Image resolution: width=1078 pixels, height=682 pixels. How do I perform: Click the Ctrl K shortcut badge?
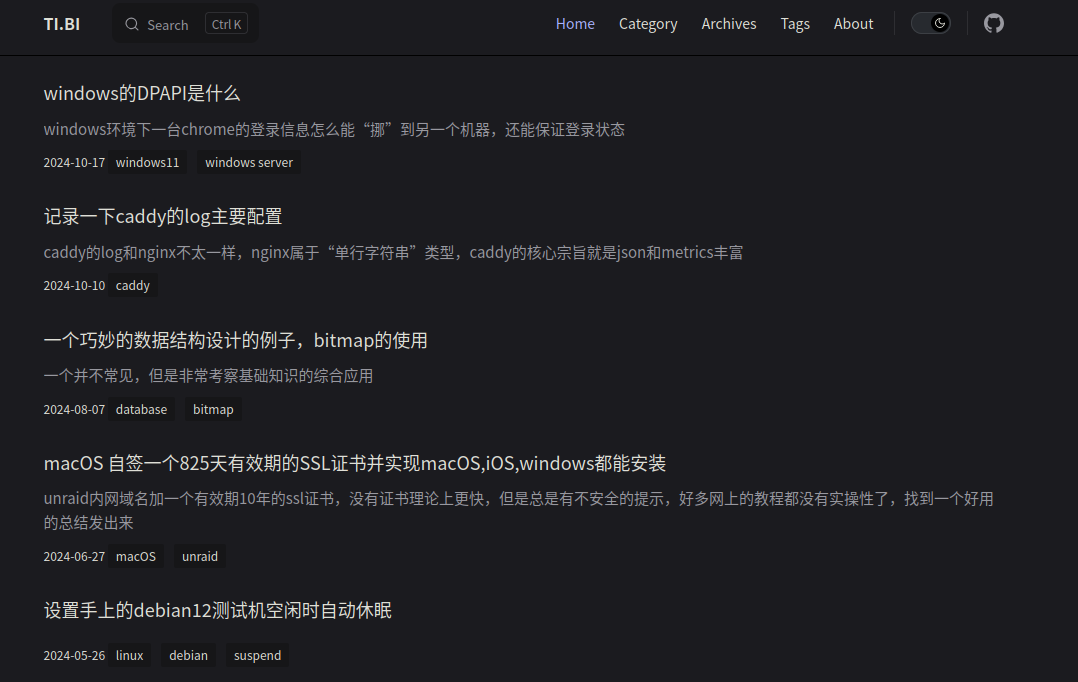point(226,24)
